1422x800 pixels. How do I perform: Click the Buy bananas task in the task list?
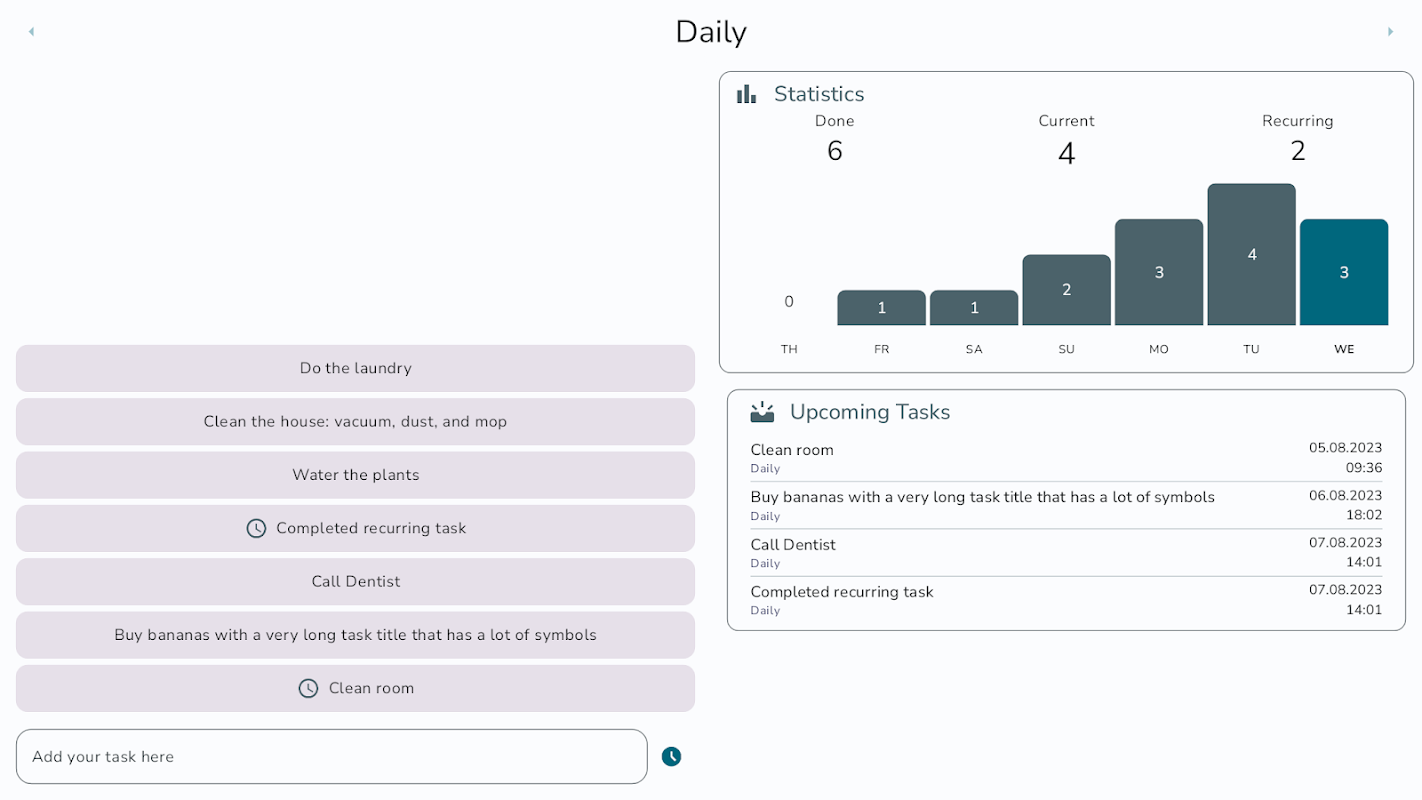coord(355,635)
